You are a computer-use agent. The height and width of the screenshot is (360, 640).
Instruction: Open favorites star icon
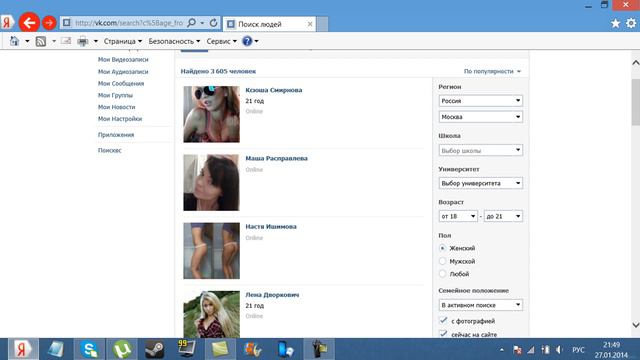[x=615, y=23]
